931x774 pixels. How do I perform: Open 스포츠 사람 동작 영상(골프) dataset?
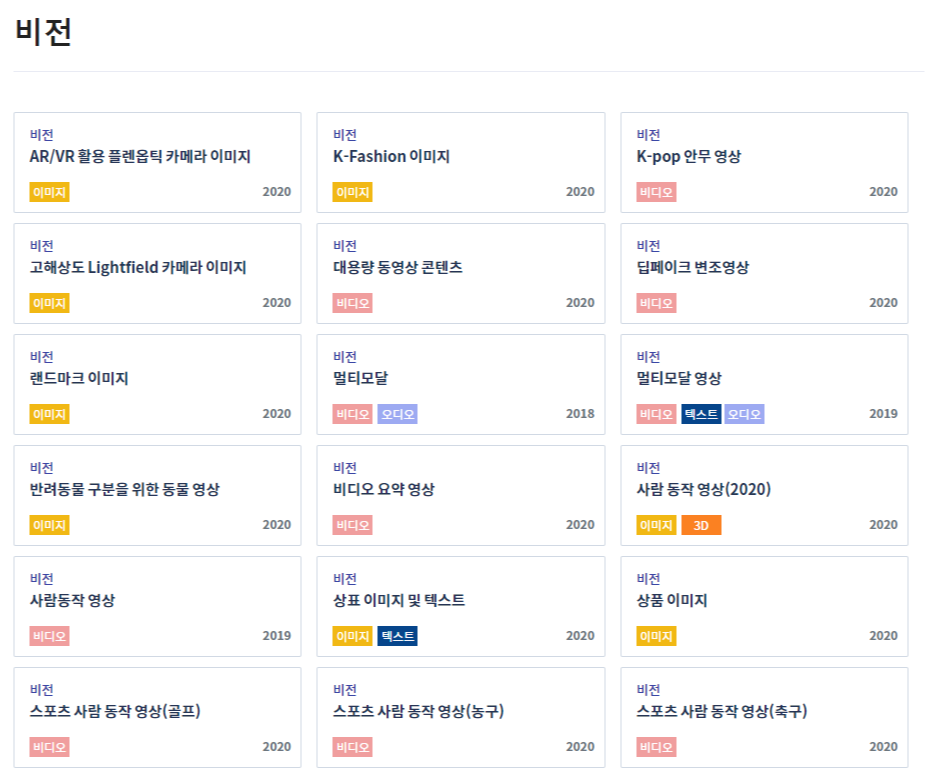coord(115,712)
